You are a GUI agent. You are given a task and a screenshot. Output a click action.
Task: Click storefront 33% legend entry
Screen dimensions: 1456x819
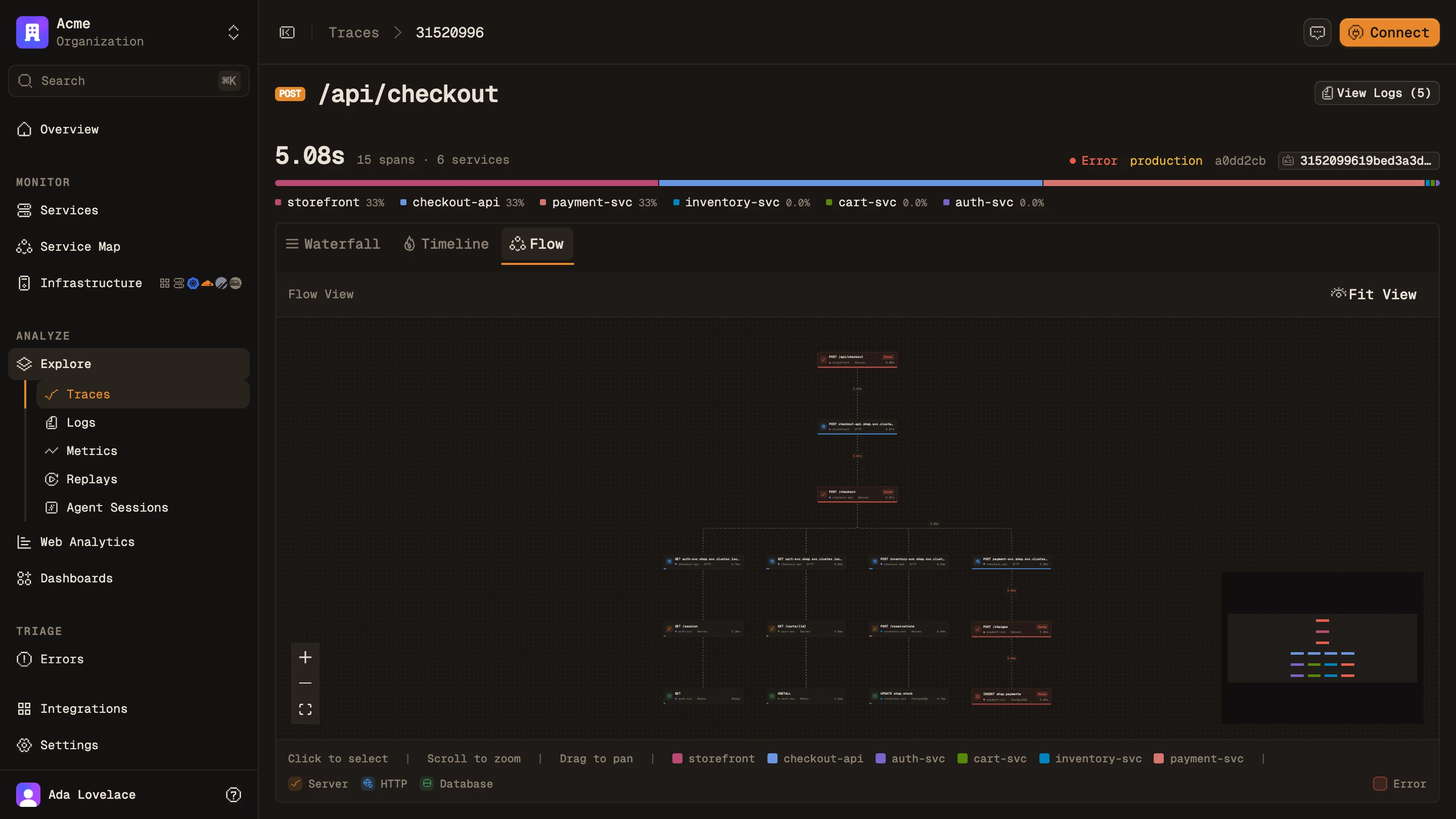(330, 202)
